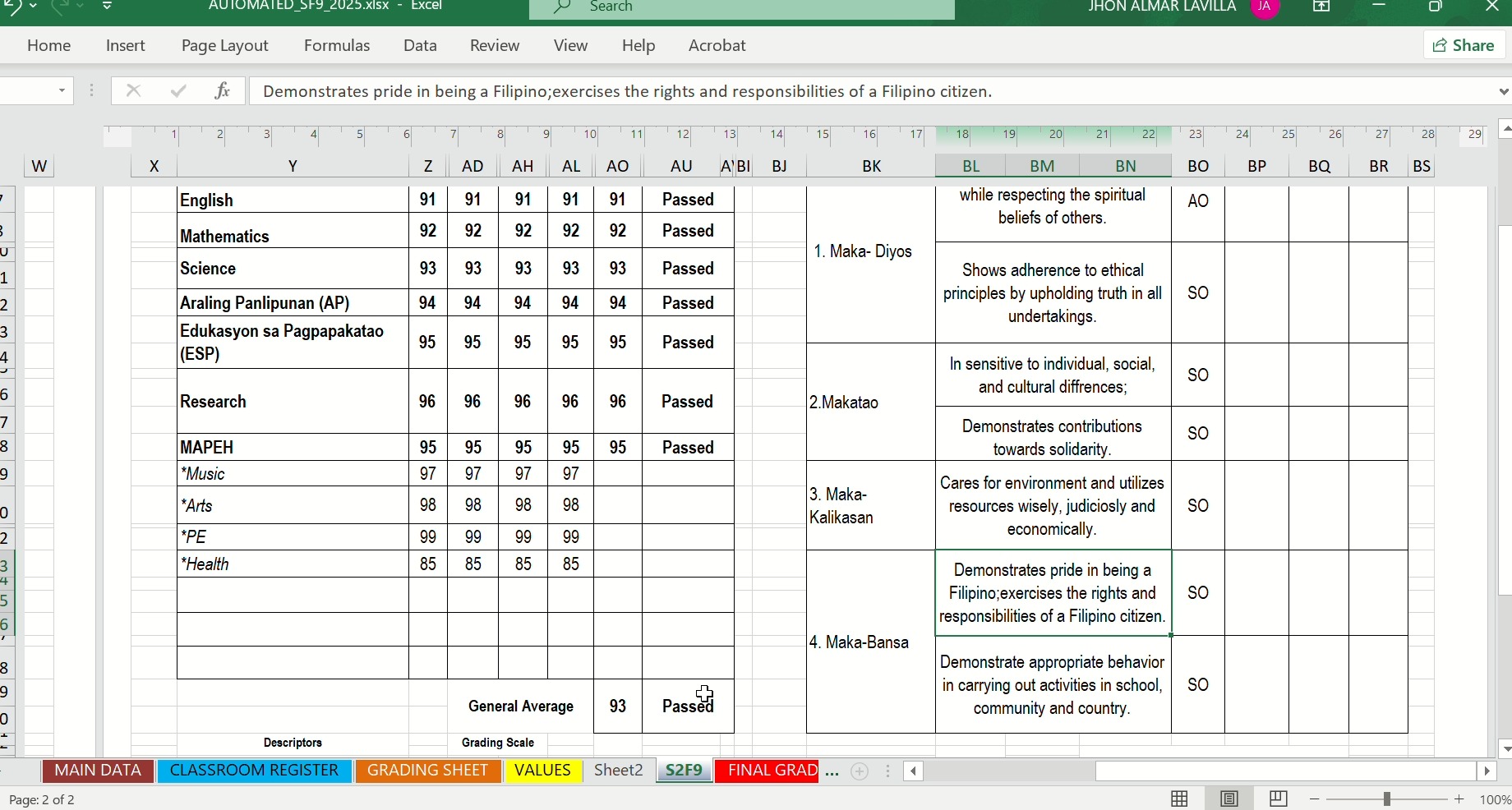Click the horizontal scrollbar left arrow
The image size is (1512, 810).
coord(913,771)
